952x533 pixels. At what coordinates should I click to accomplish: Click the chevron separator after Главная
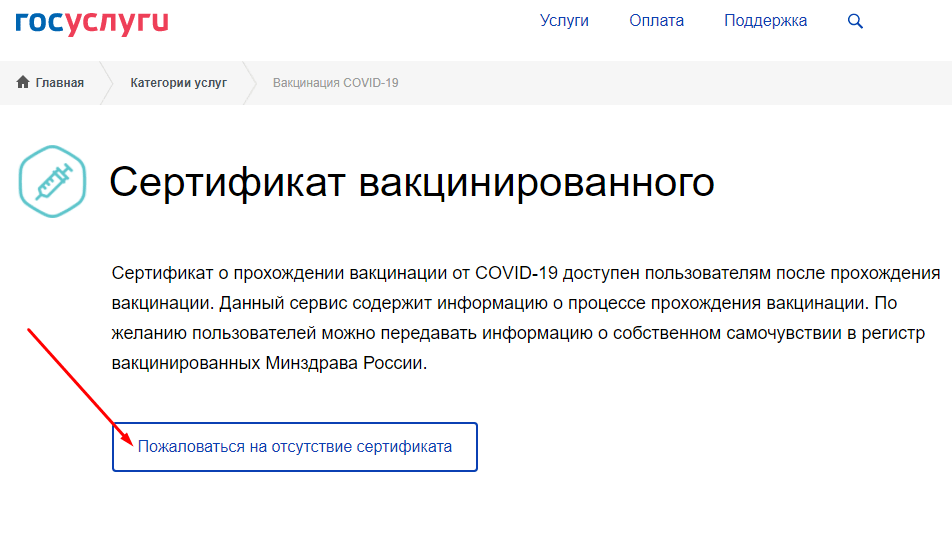pyautogui.click(x=106, y=83)
